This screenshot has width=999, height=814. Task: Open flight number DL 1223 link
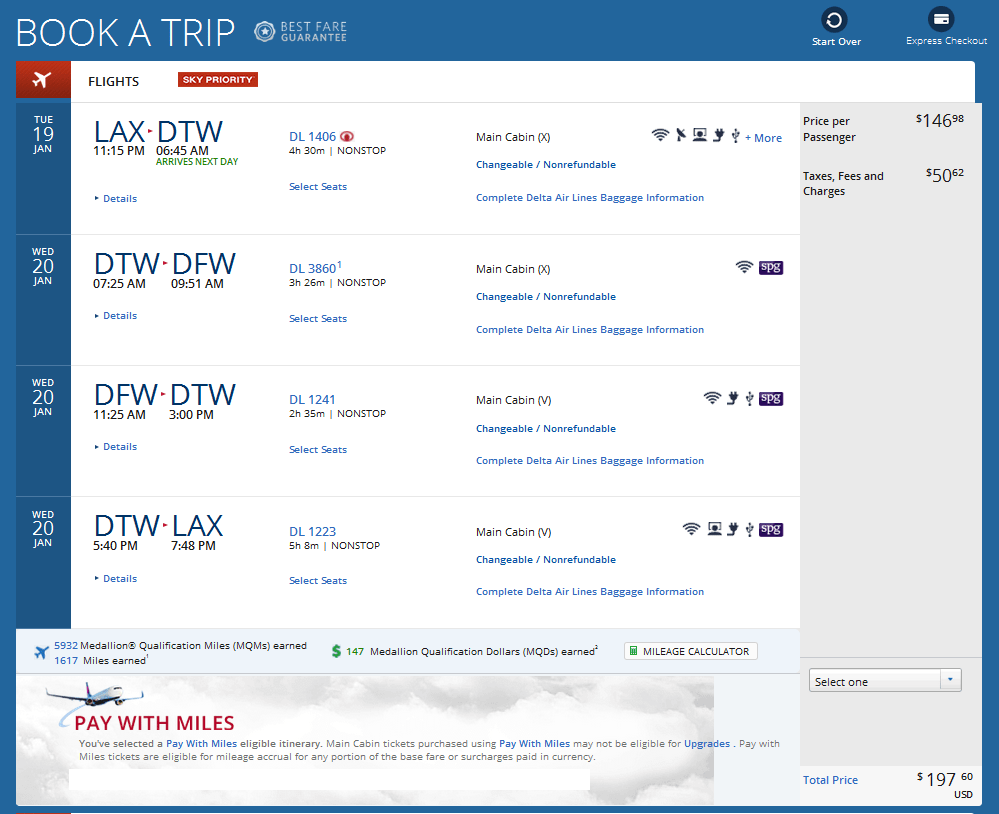pyautogui.click(x=312, y=532)
